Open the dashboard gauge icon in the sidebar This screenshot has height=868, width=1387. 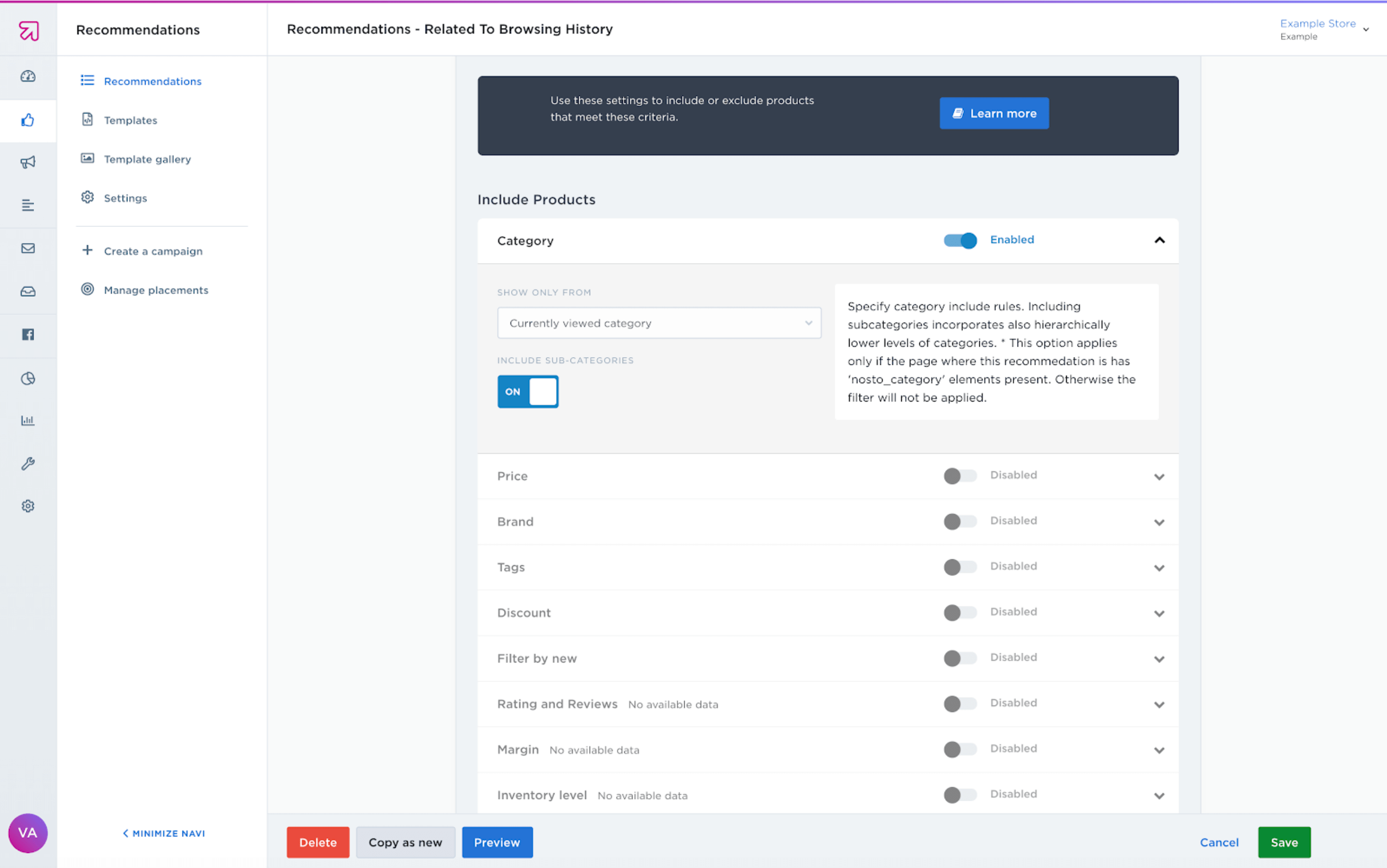tap(28, 76)
